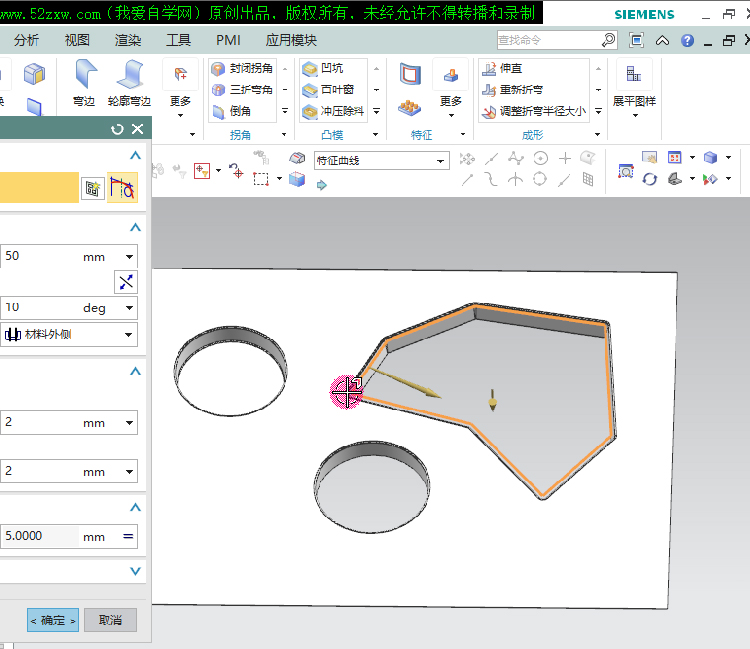
Task: Select the 封闭拐角 tool
Action: pyautogui.click(x=243, y=68)
